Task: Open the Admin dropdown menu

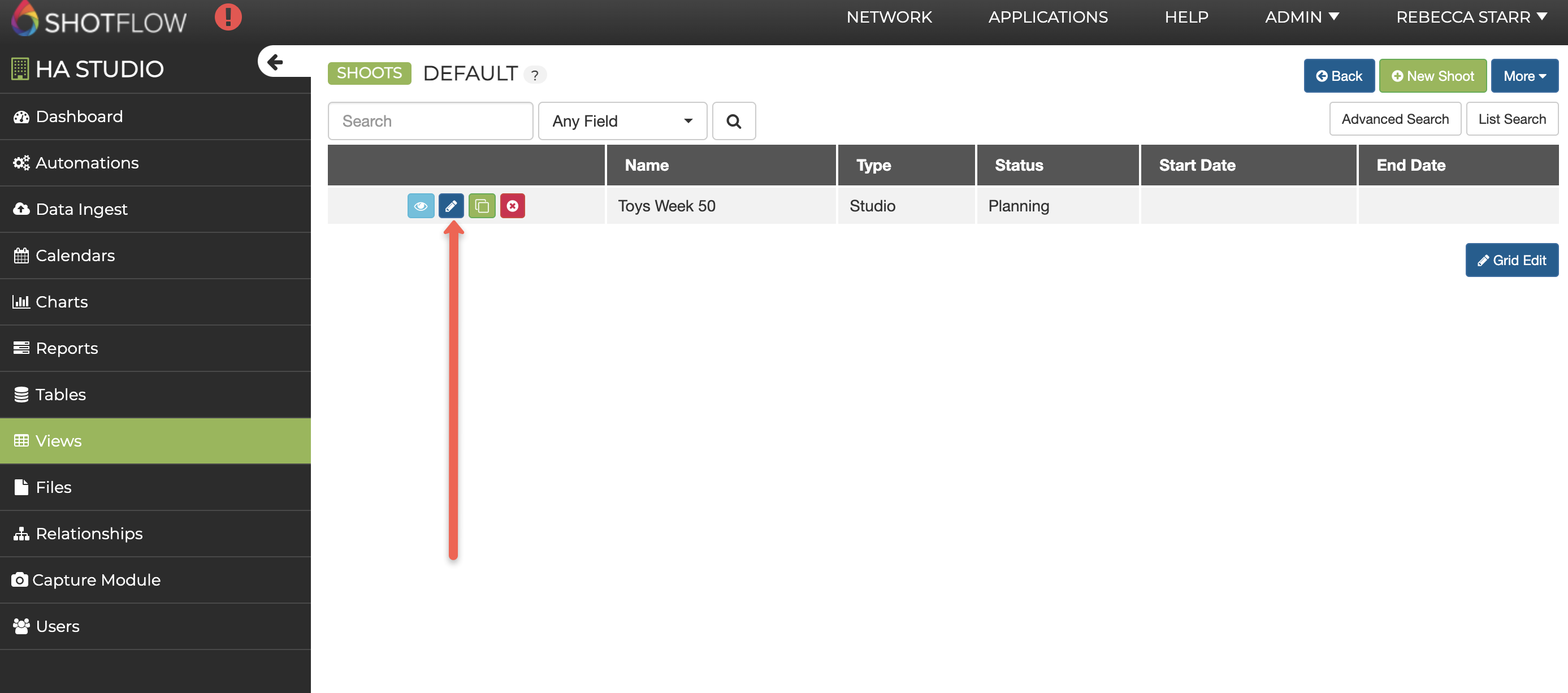Action: point(1301,17)
